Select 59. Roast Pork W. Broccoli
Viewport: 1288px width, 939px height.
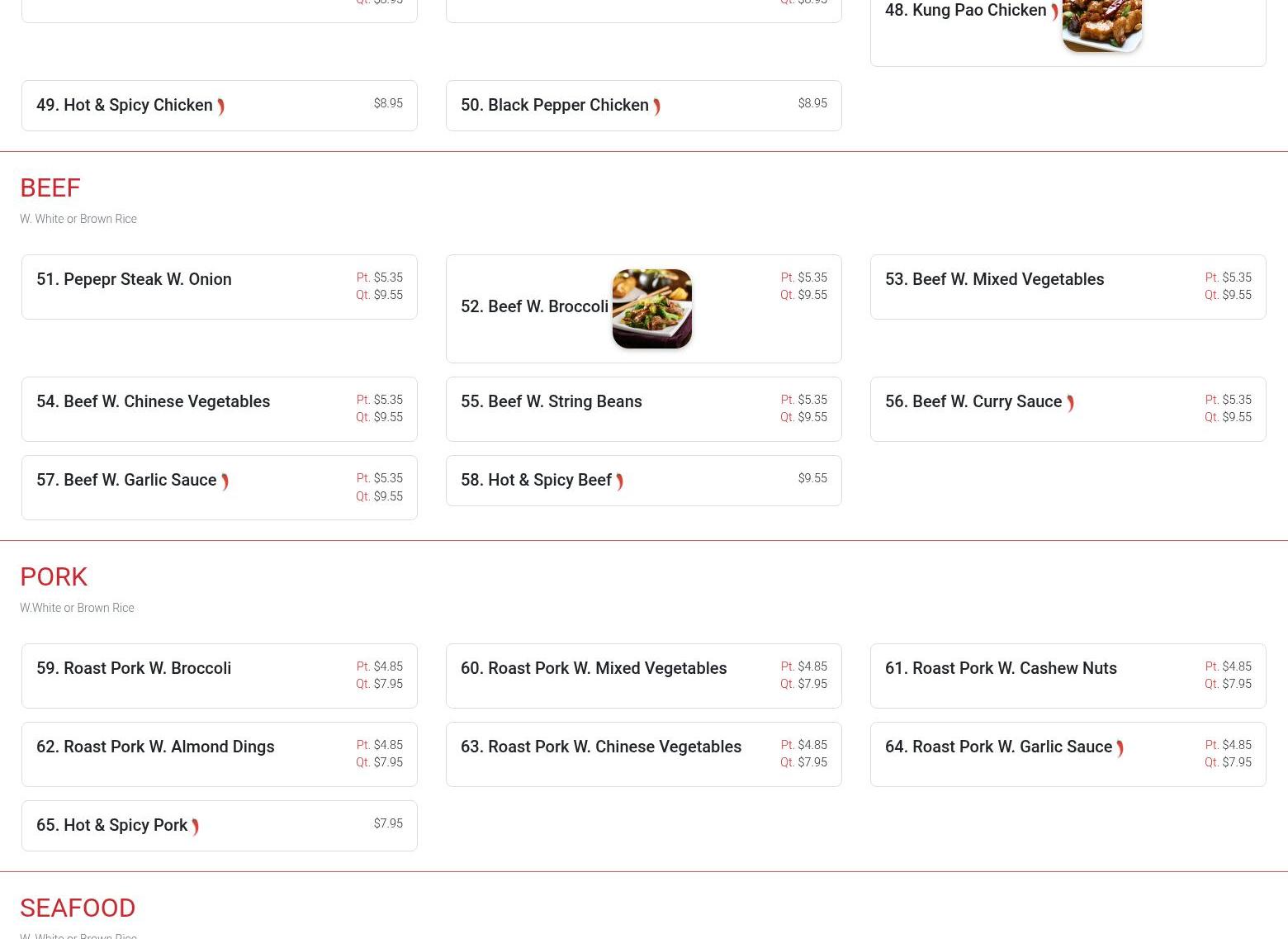(x=220, y=676)
